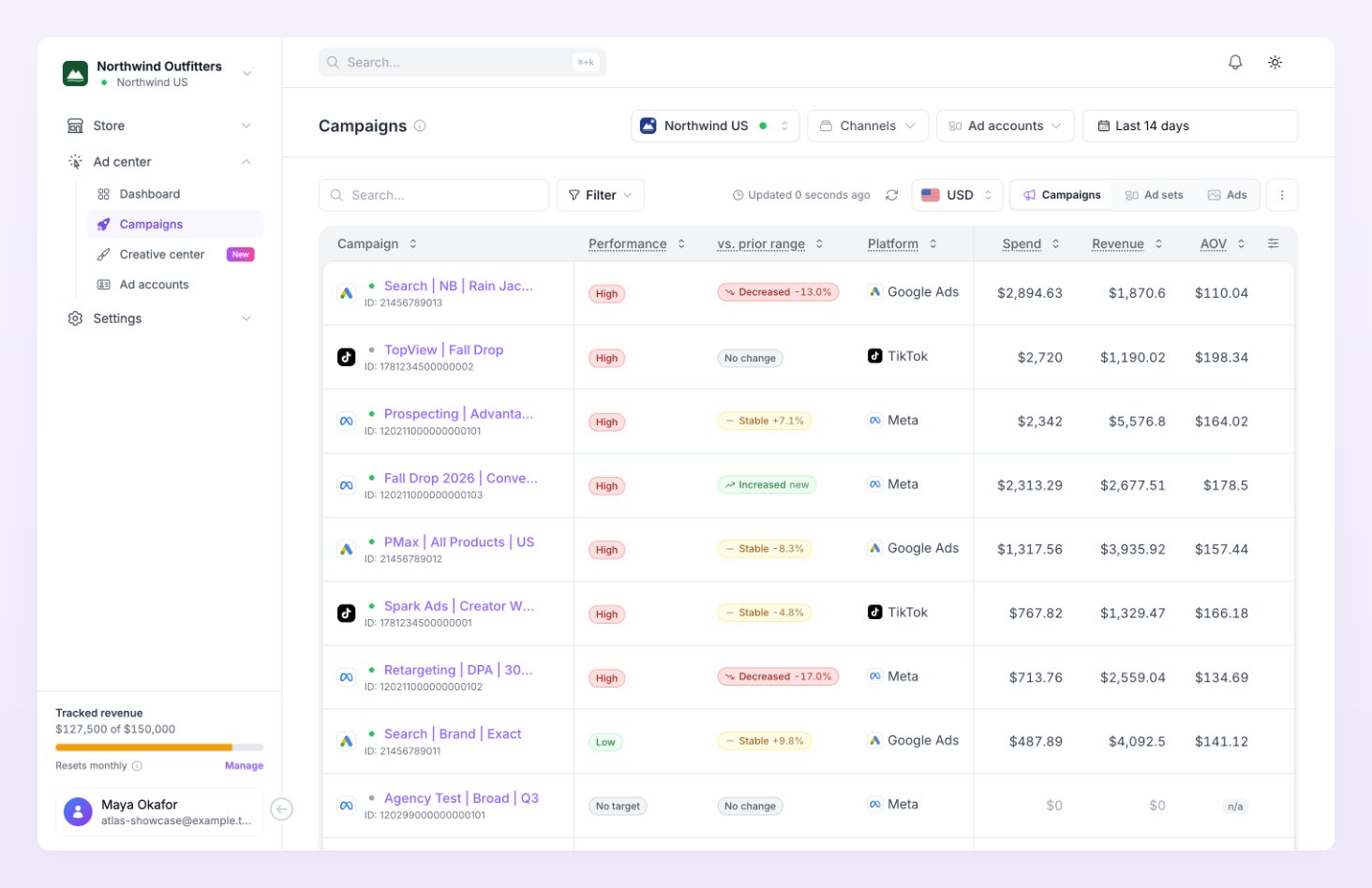Open the Northwind US store selector

coord(715,126)
